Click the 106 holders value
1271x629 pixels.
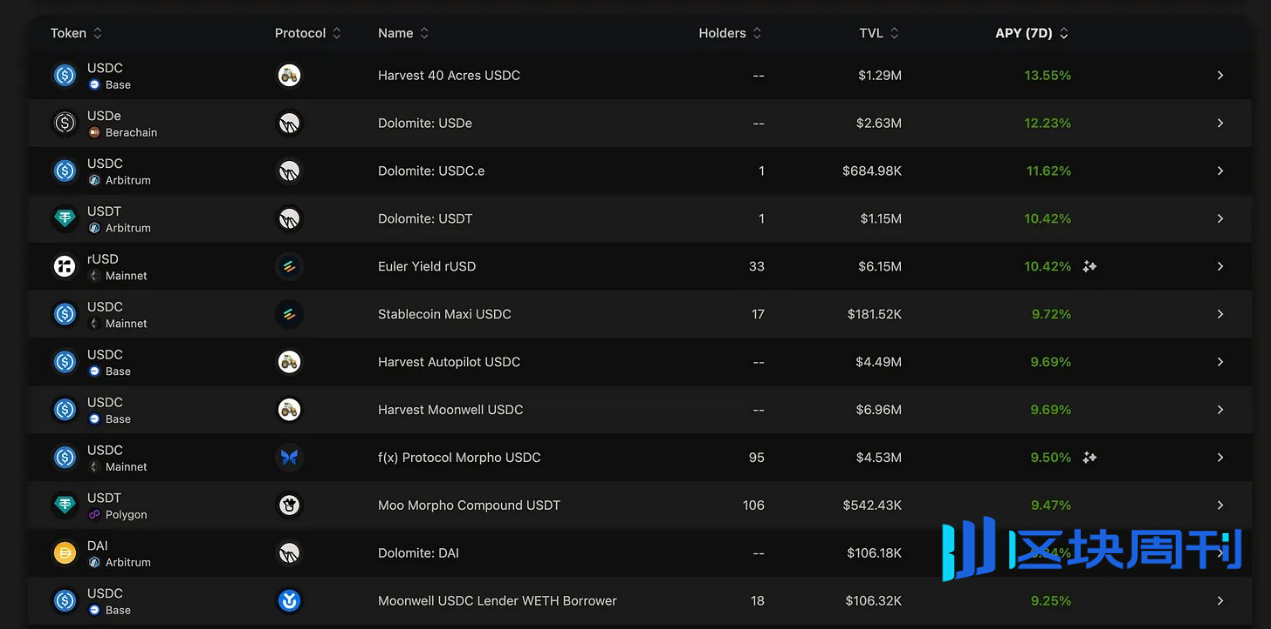(754, 505)
